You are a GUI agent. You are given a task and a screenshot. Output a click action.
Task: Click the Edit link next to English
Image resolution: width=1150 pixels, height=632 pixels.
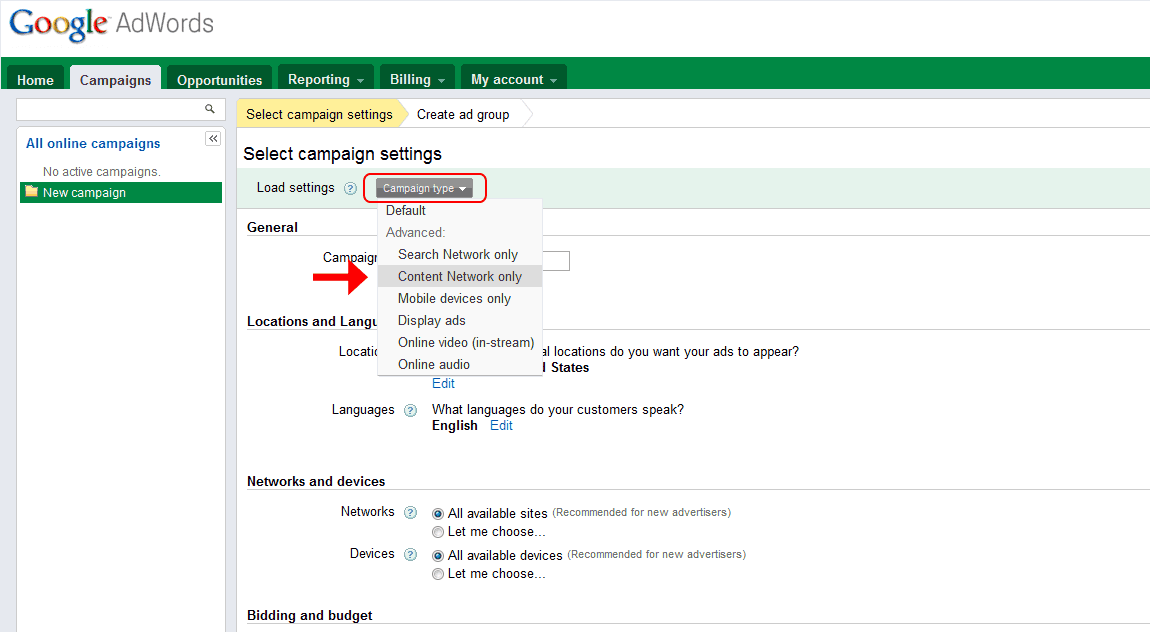click(x=501, y=425)
